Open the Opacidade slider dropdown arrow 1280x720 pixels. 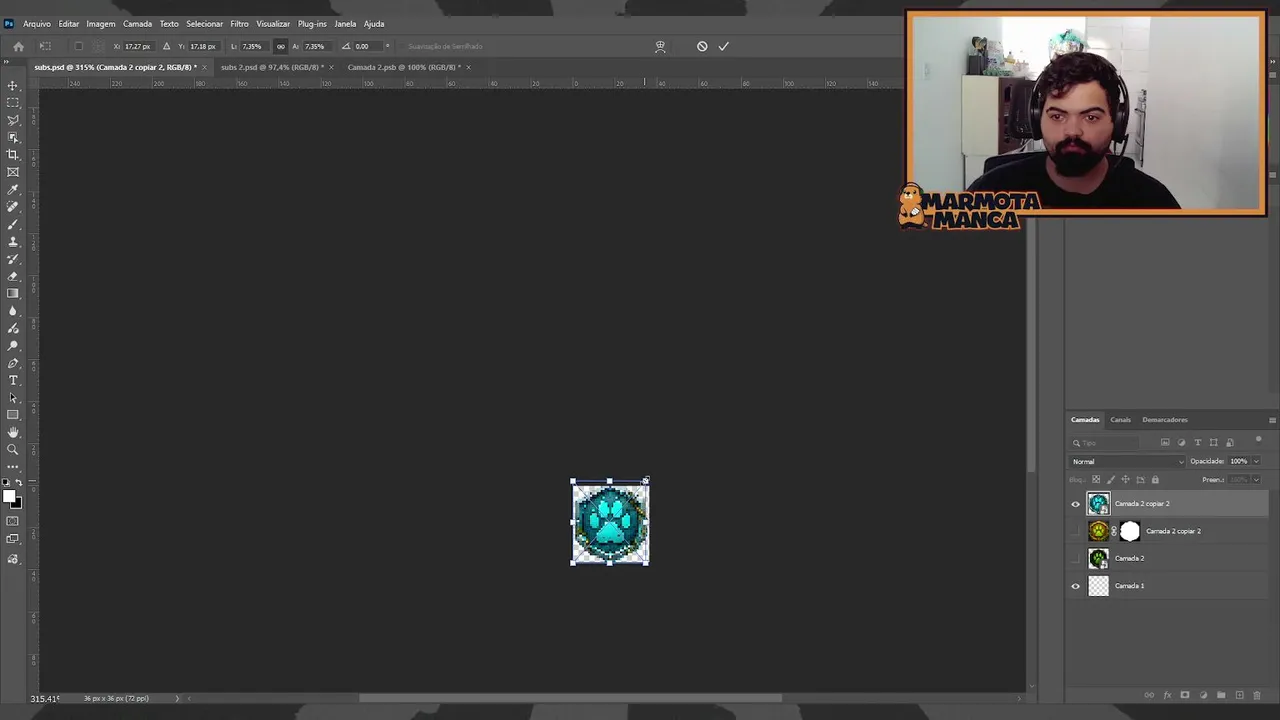click(x=1256, y=461)
